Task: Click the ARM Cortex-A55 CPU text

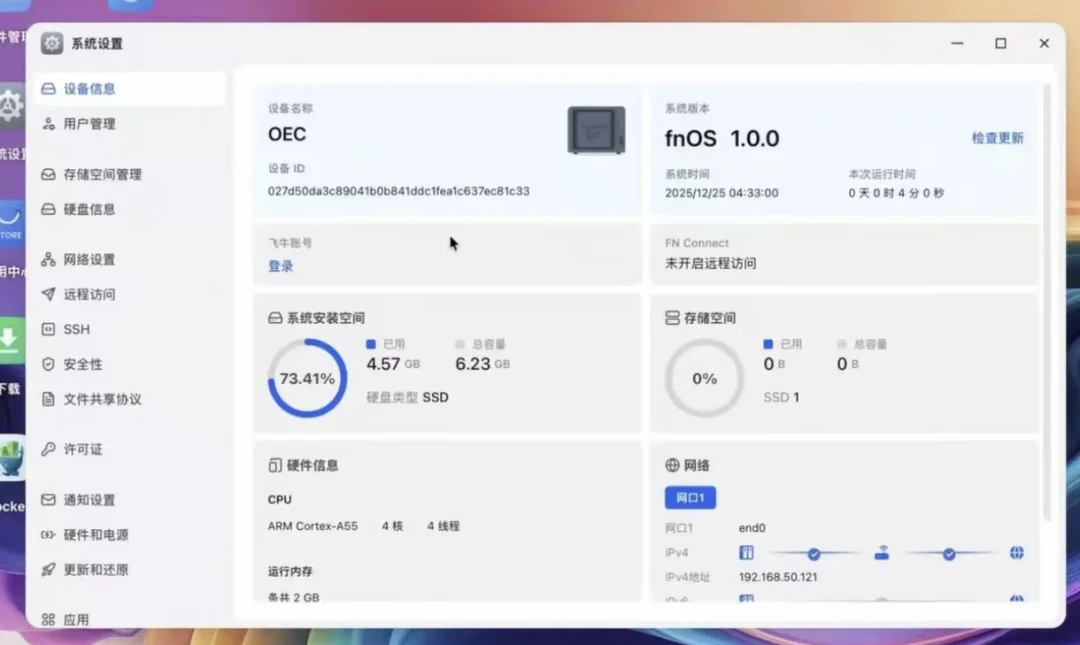Action: (x=313, y=526)
